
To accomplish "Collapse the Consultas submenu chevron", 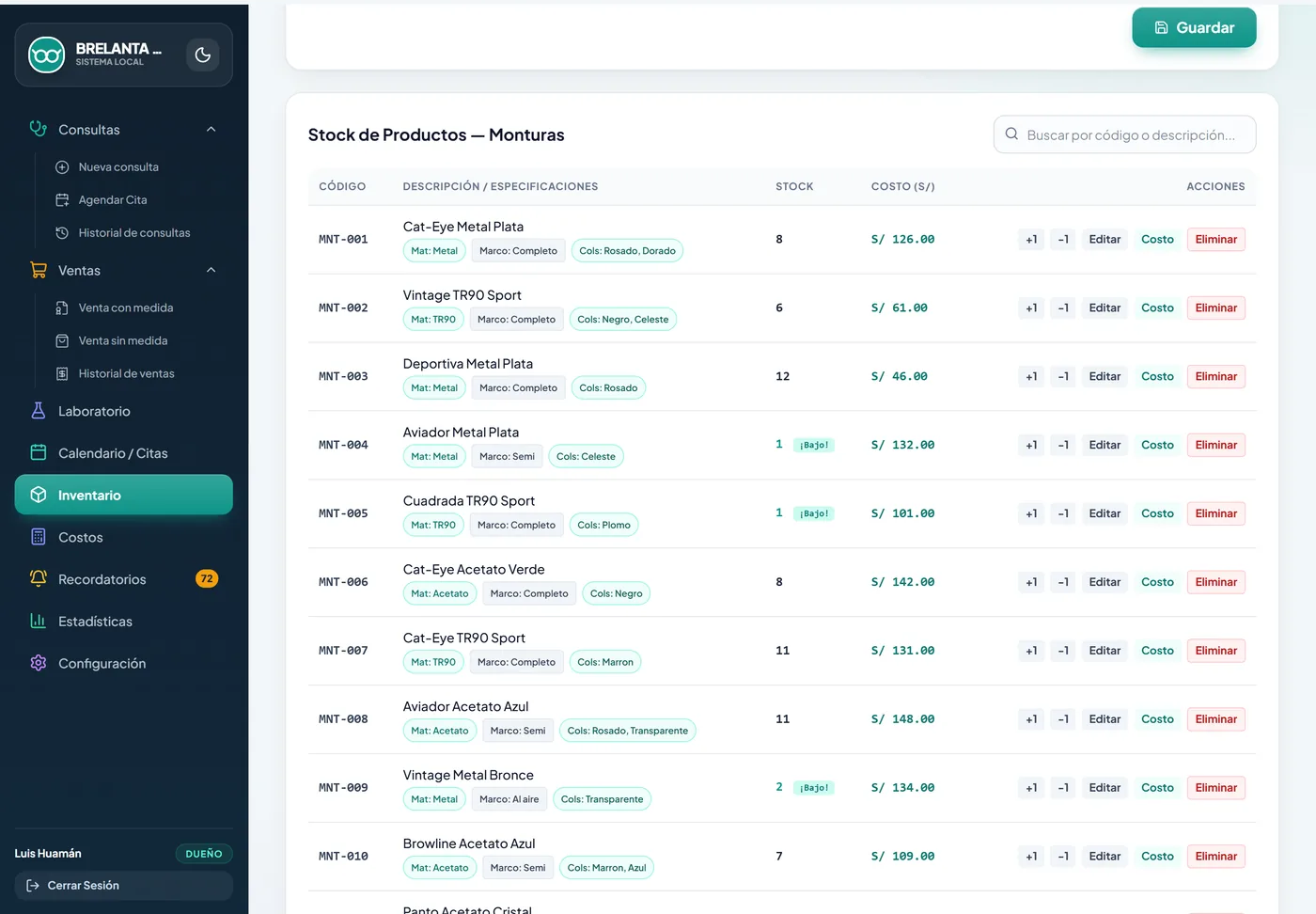I will [x=211, y=130].
